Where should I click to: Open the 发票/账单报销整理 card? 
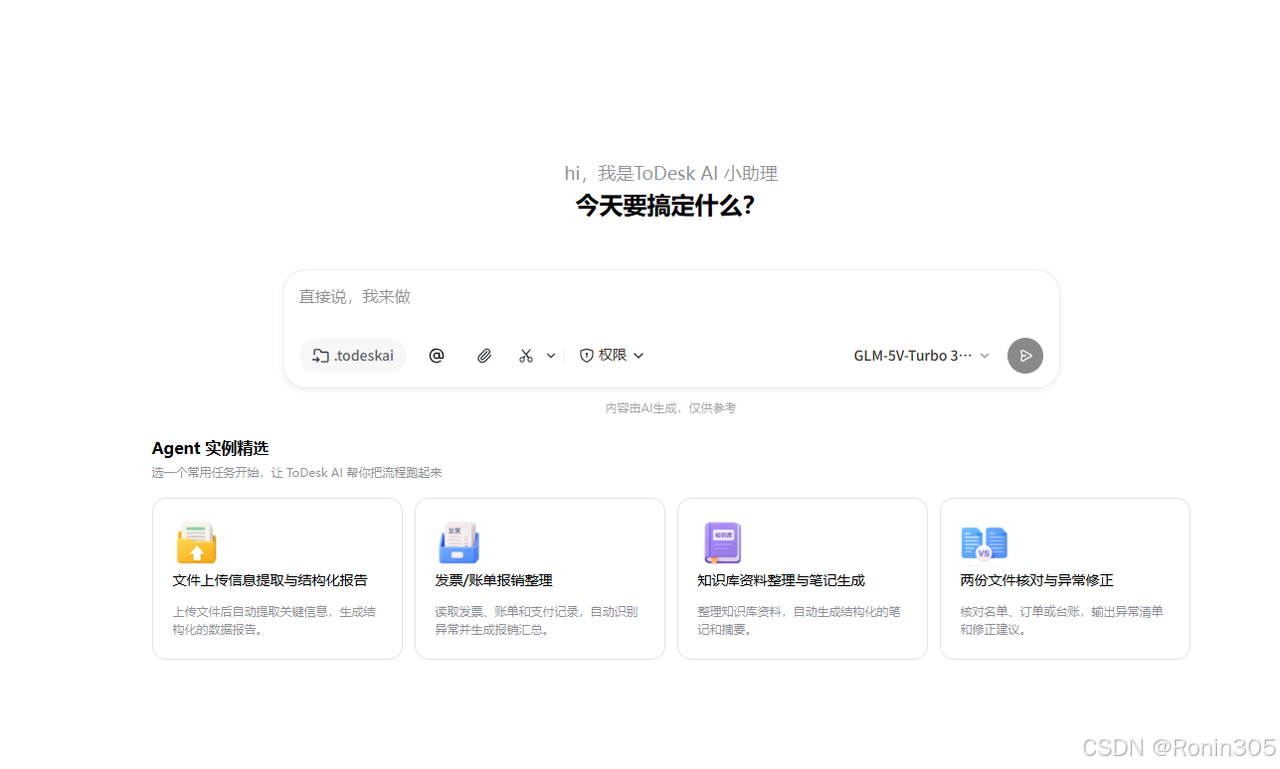point(540,579)
